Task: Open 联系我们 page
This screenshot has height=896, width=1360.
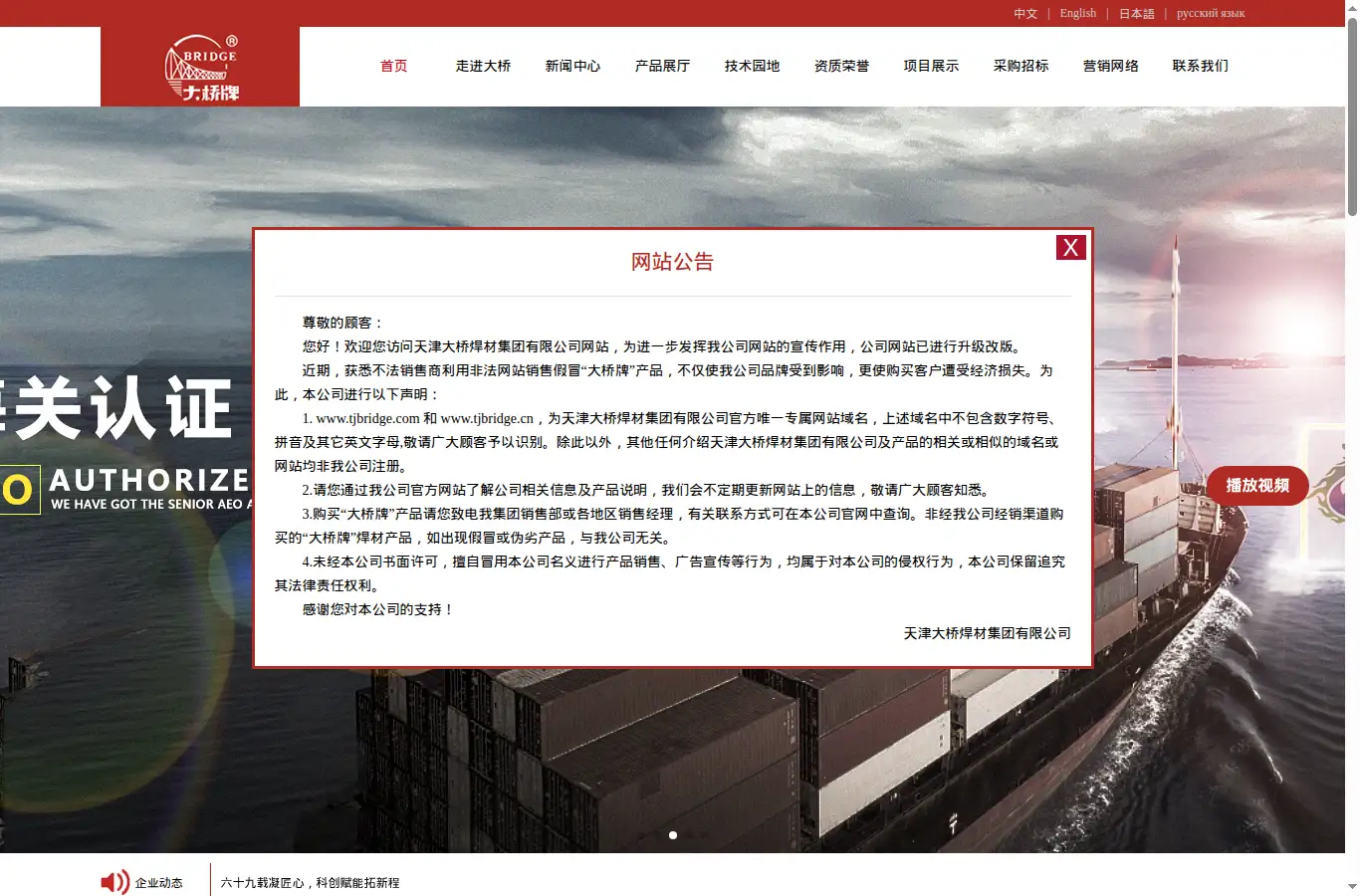Action: (x=1200, y=66)
